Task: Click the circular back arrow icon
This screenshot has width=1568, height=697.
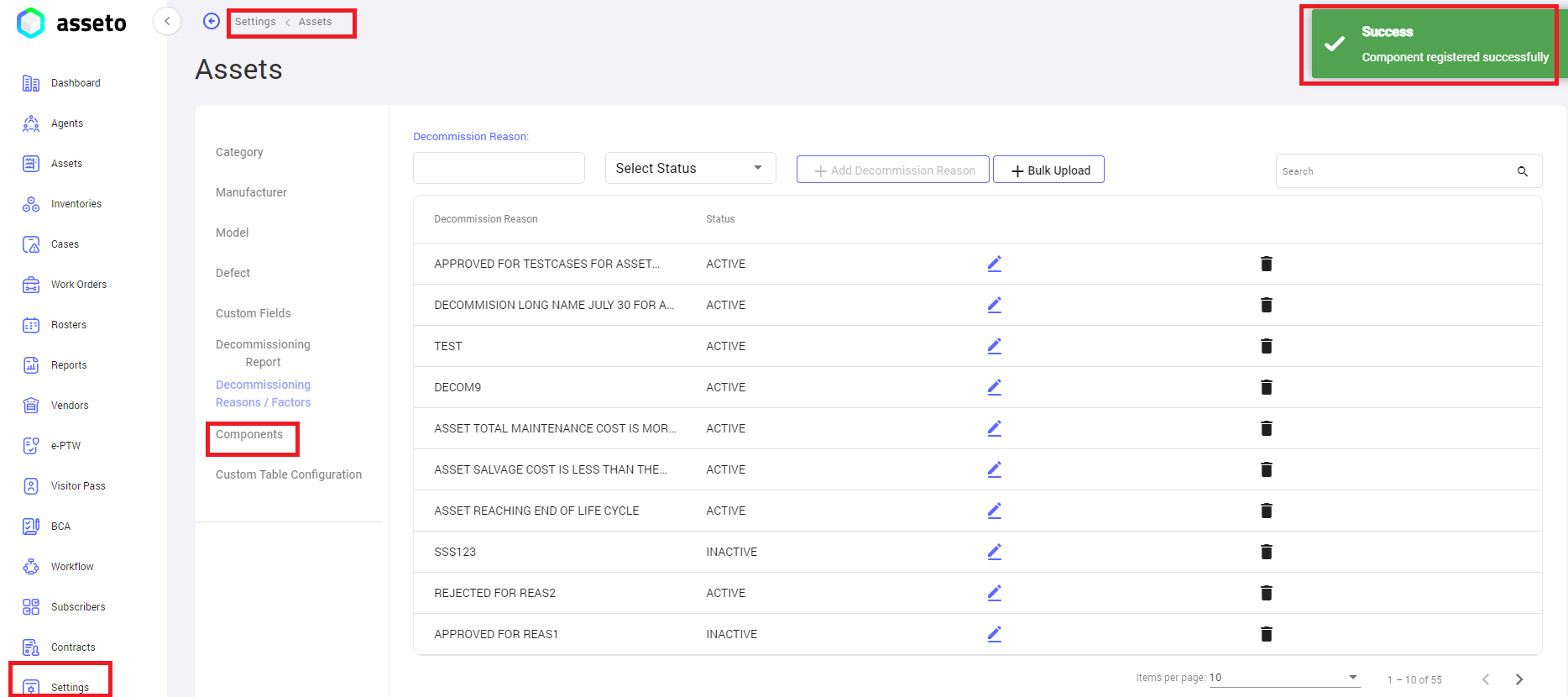Action: [212, 21]
